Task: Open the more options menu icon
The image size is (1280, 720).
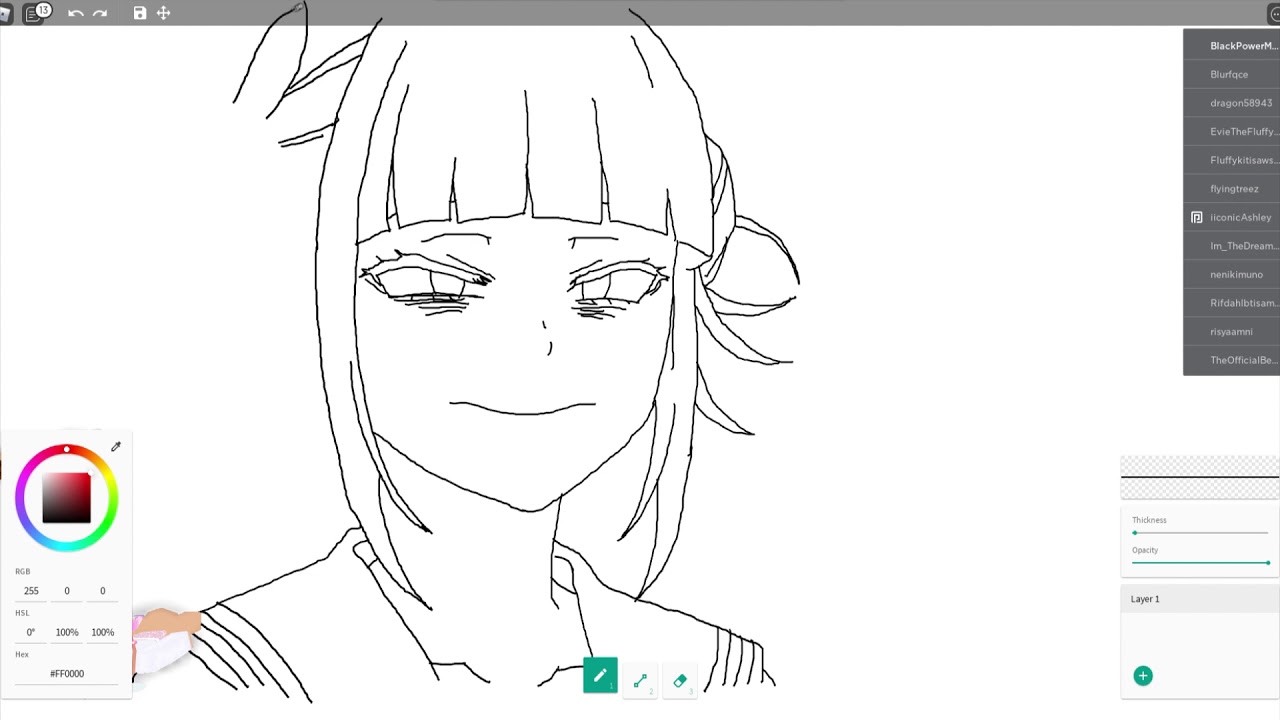Action: tap(1274, 13)
